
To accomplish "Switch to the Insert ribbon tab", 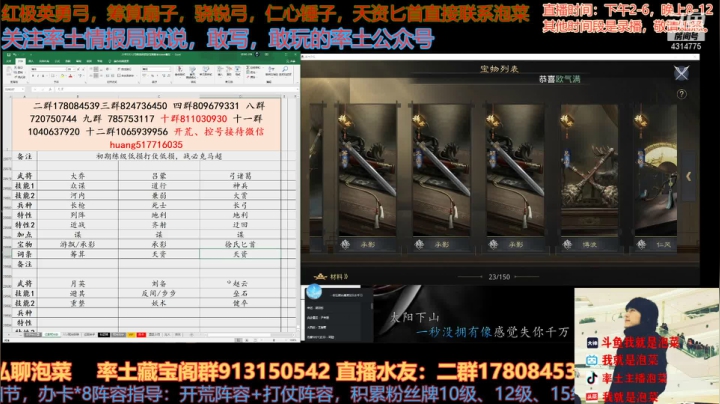I will [x=31, y=61].
